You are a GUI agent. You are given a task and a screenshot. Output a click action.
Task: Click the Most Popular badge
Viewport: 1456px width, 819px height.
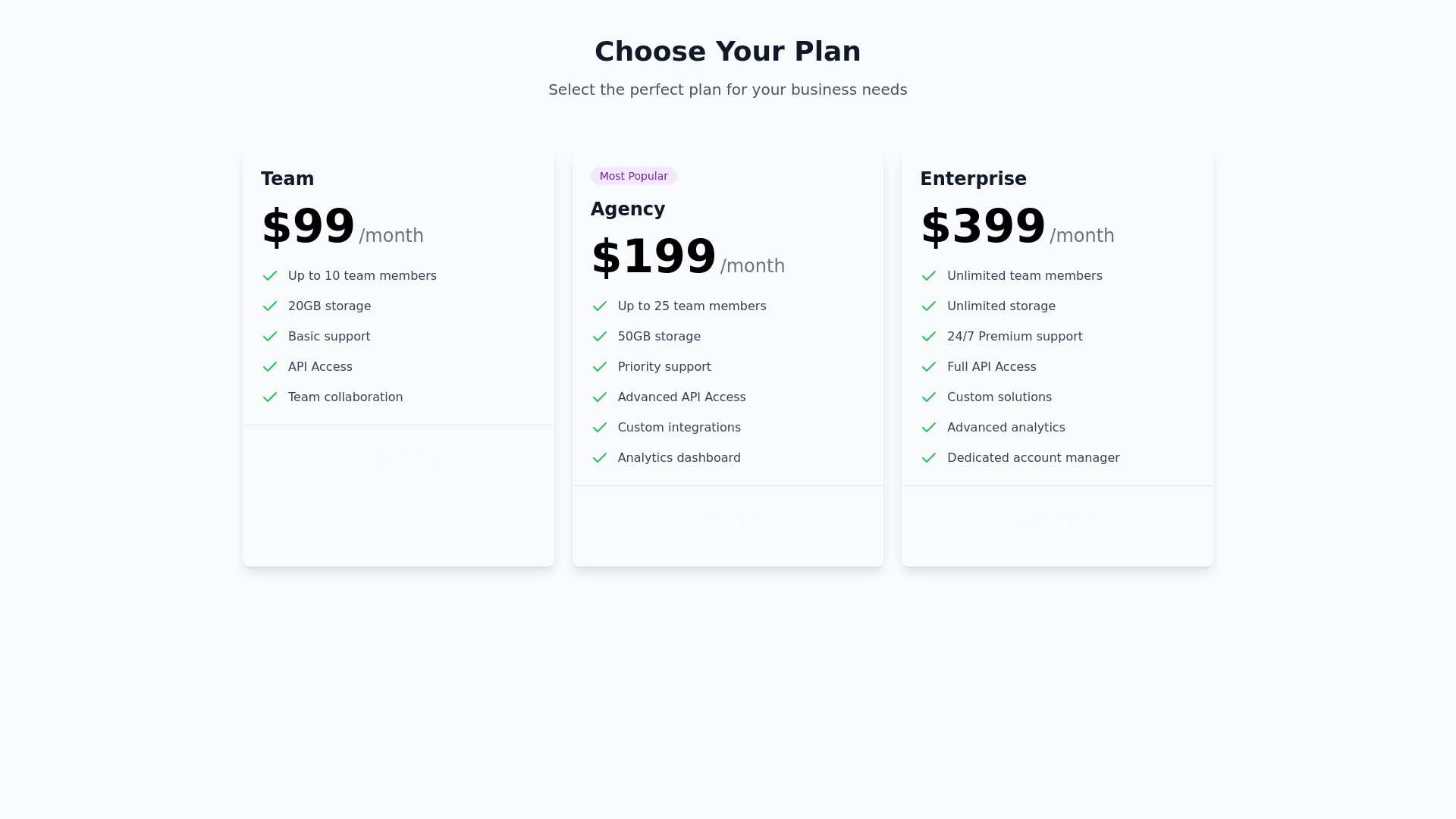(634, 176)
